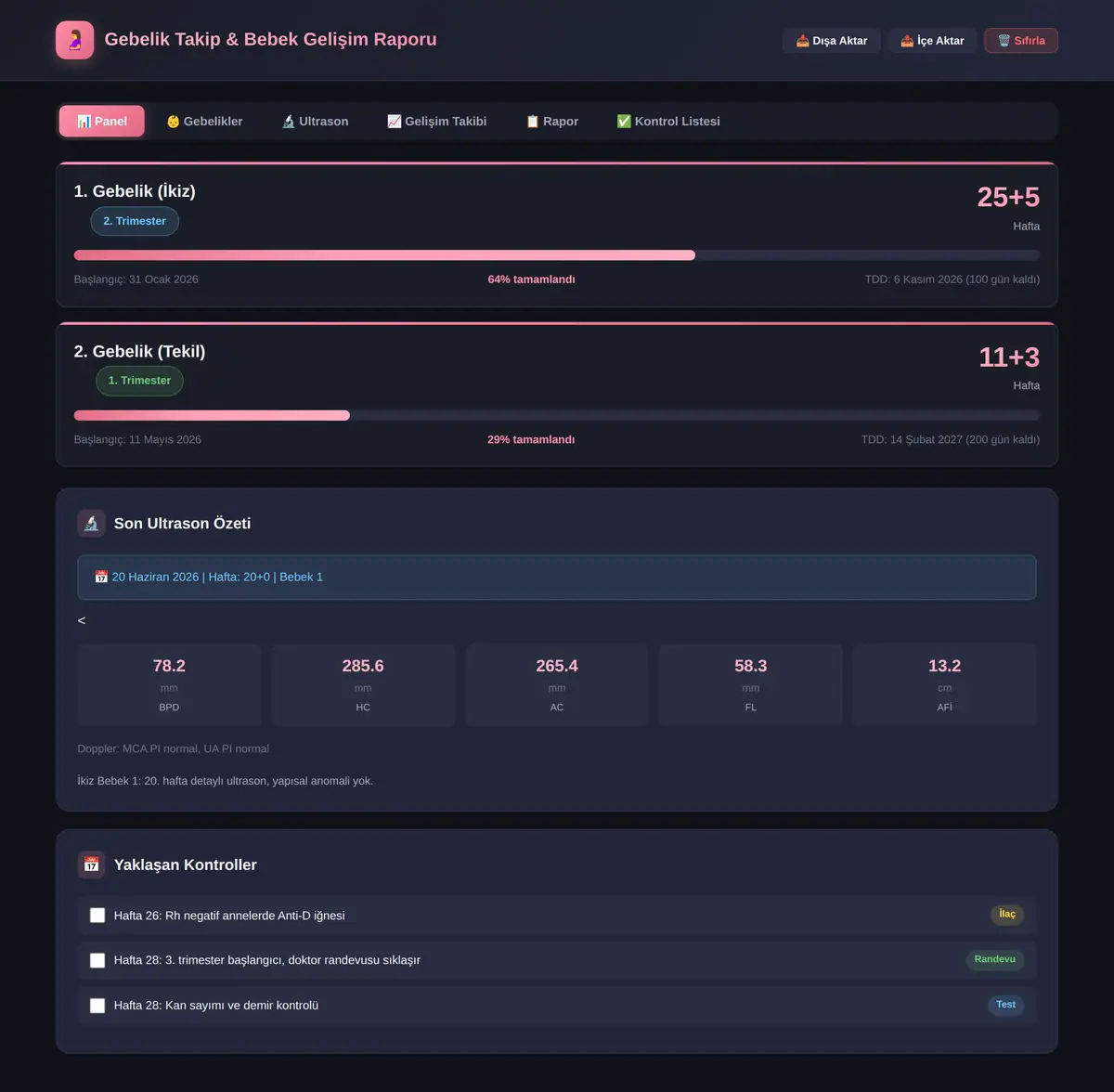Image resolution: width=1114 pixels, height=1092 pixels.
Task: Switch to the Ultrason tab
Action: pyautogui.click(x=316, y=122)
